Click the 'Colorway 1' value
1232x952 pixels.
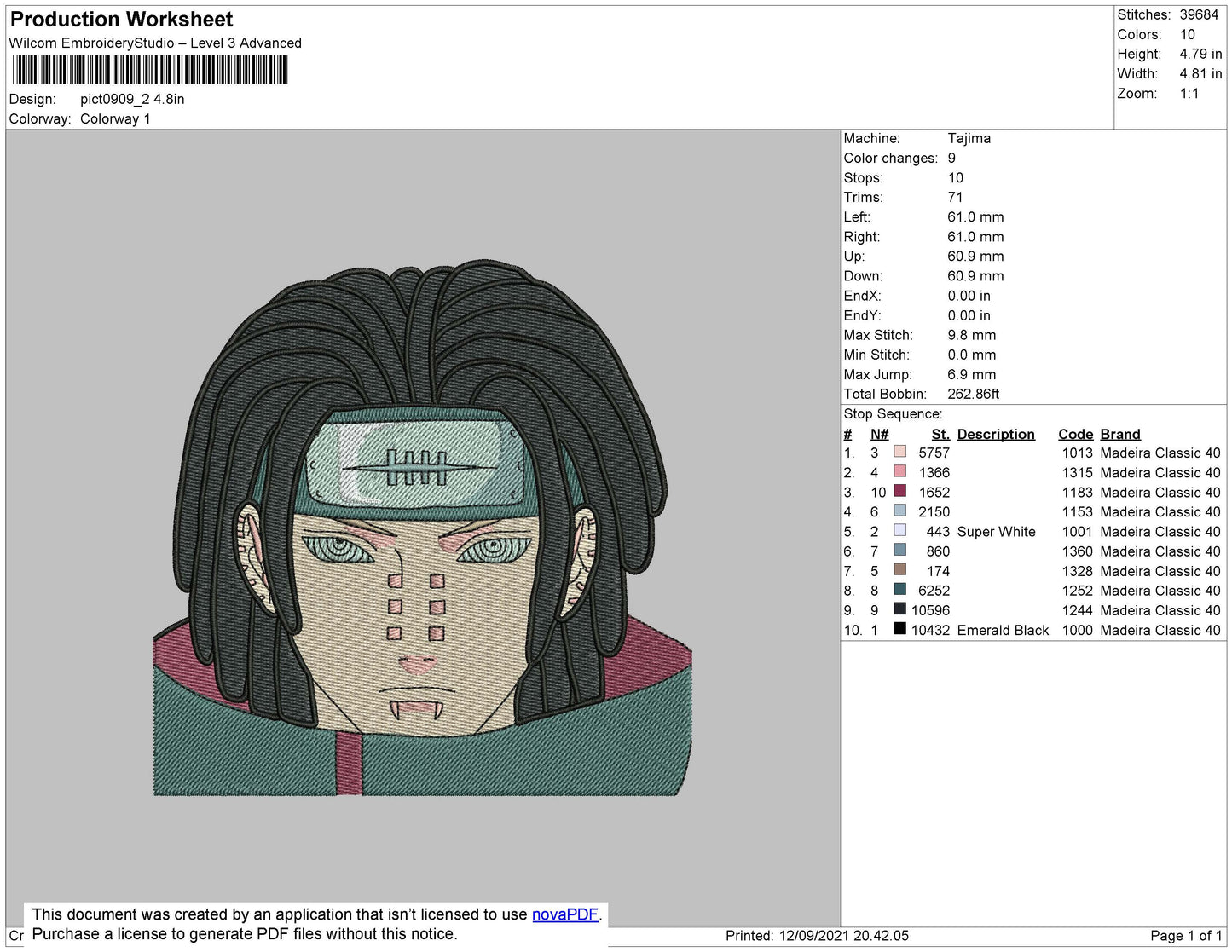pyautogui.click(x=115, y=118)
